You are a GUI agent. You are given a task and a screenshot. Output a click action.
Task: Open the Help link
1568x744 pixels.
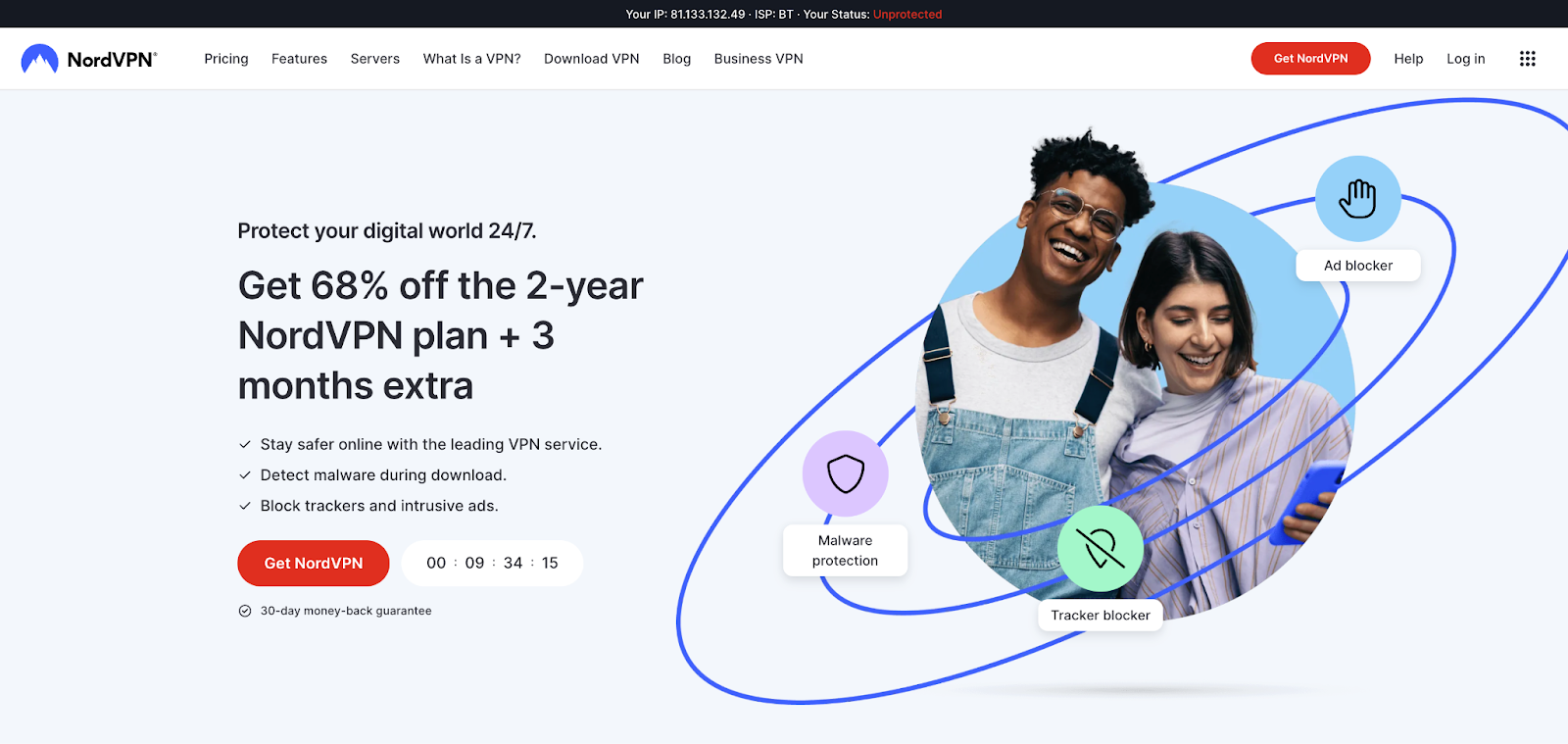click(1408, 59)
